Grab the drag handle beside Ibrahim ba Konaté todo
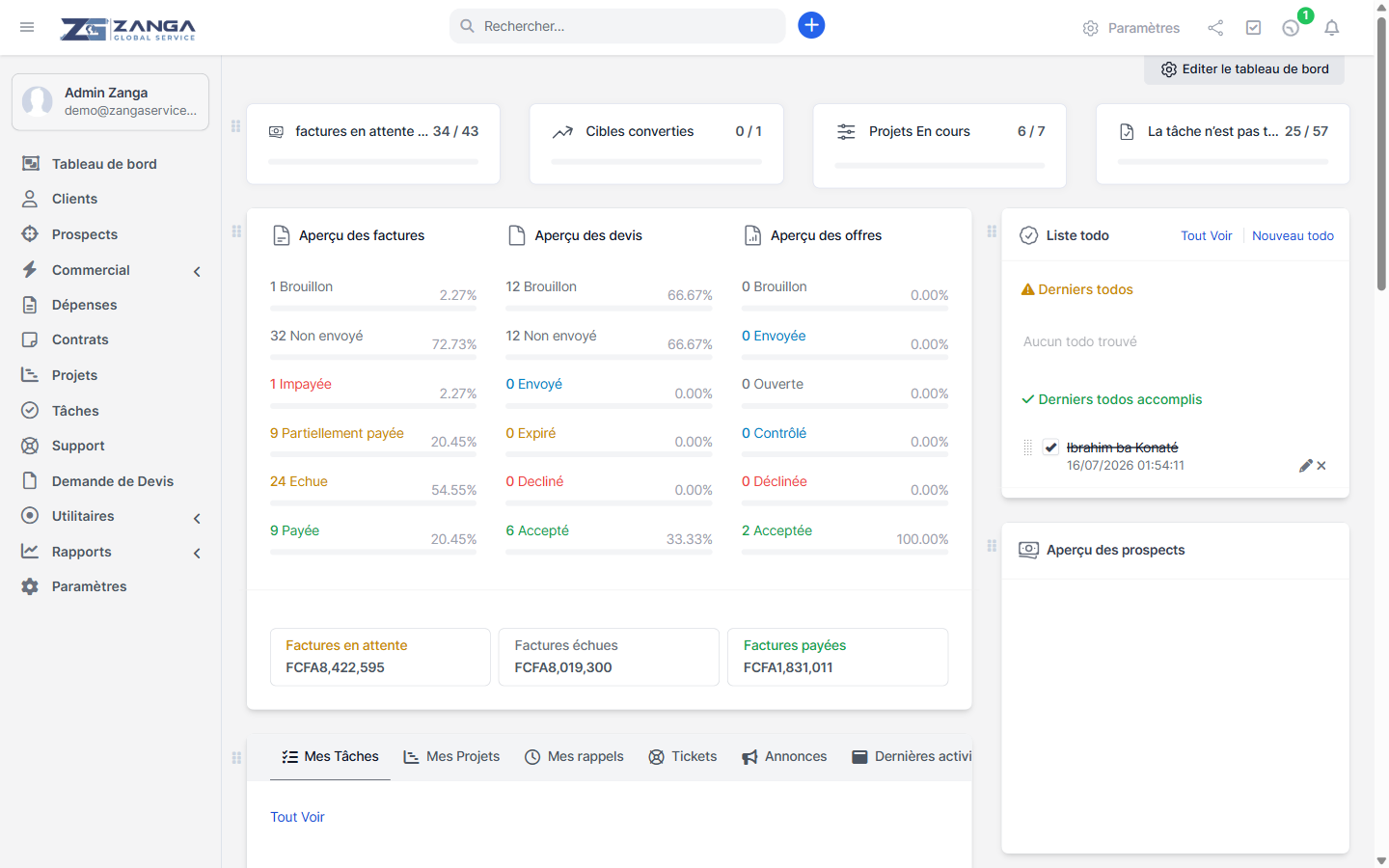The width and height of the screenshot is (1389, 868). click(1027, 448)
